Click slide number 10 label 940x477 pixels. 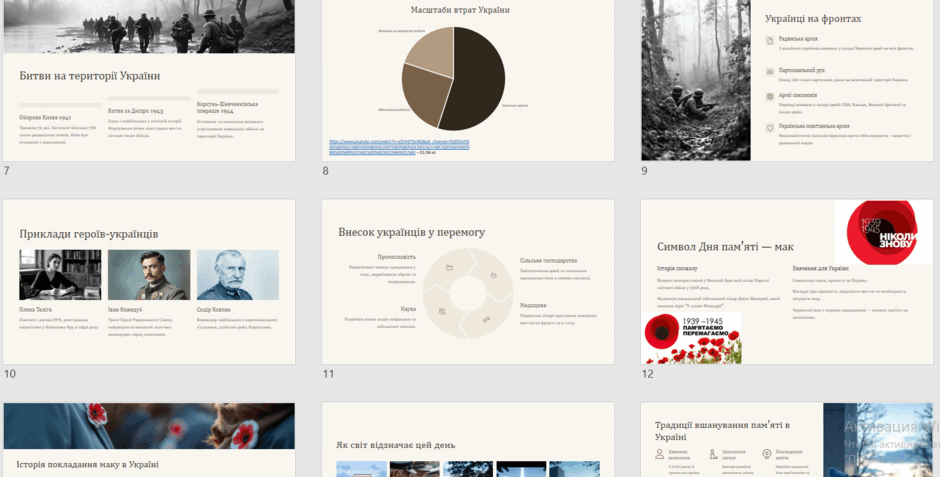10,375
